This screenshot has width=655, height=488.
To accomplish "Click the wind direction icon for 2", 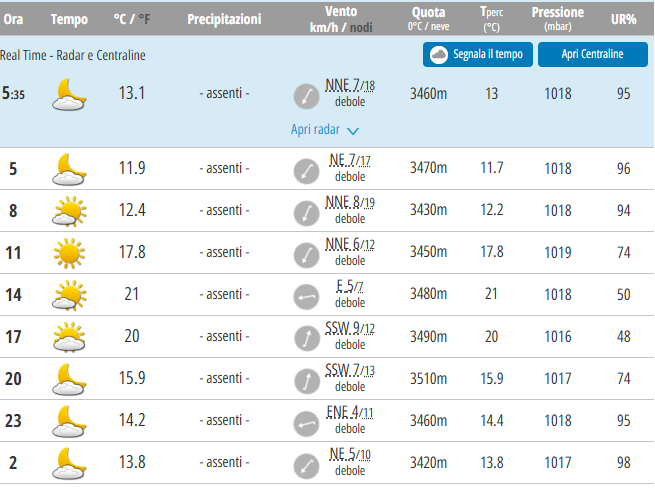I will coord(306,464).
